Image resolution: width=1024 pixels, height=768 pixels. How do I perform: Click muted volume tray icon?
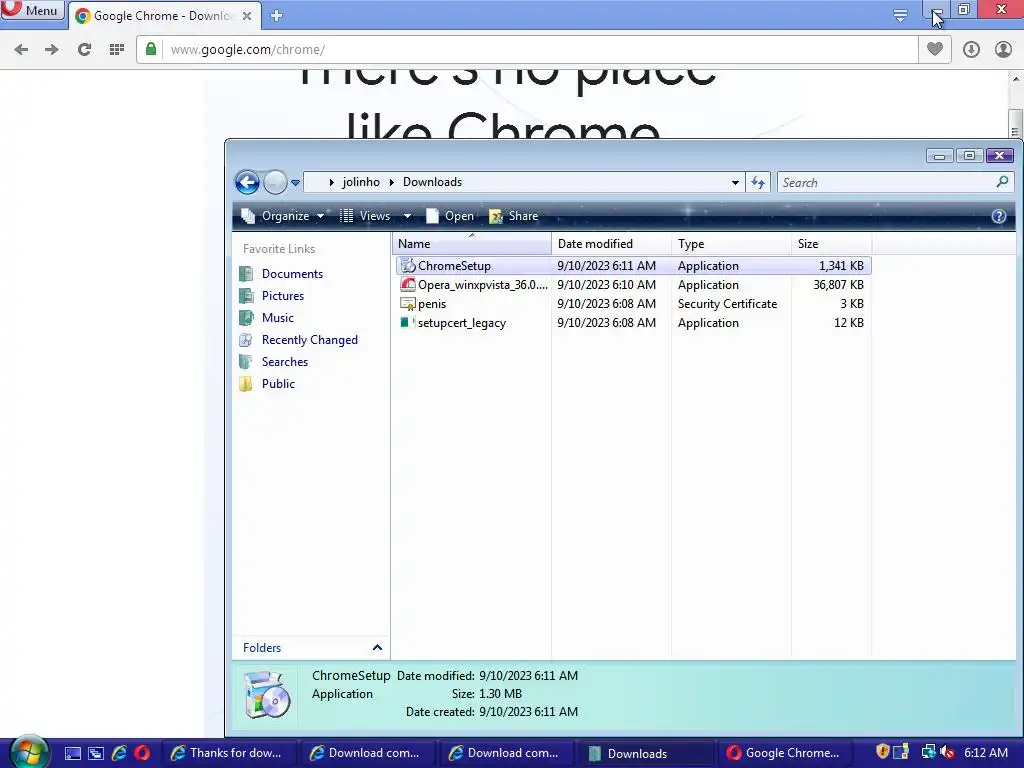[947, 752]
